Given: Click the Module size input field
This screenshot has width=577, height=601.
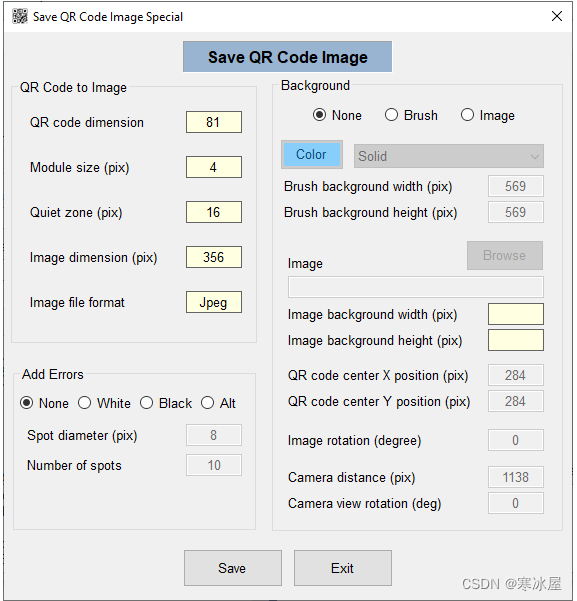Looking at the screenshot, I should coord(214,167).
